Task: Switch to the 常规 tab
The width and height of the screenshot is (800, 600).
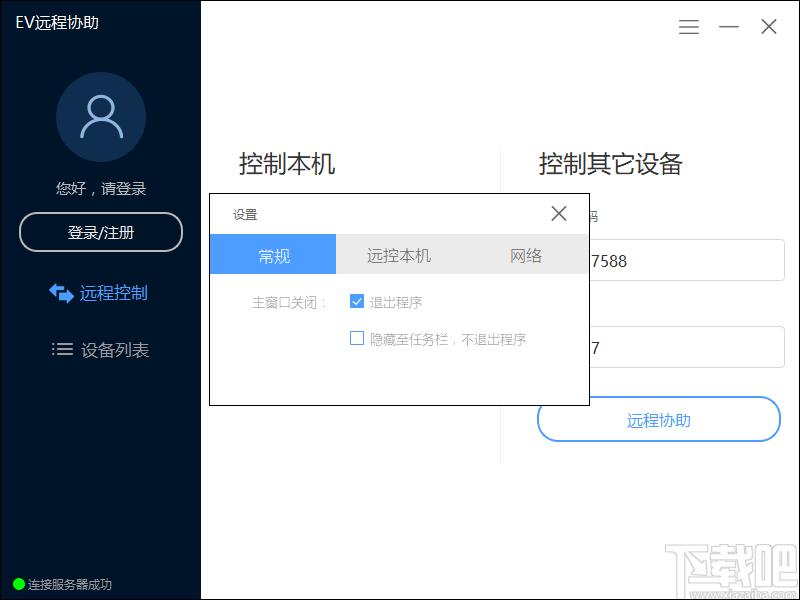Action: click(x=273, y=254)
